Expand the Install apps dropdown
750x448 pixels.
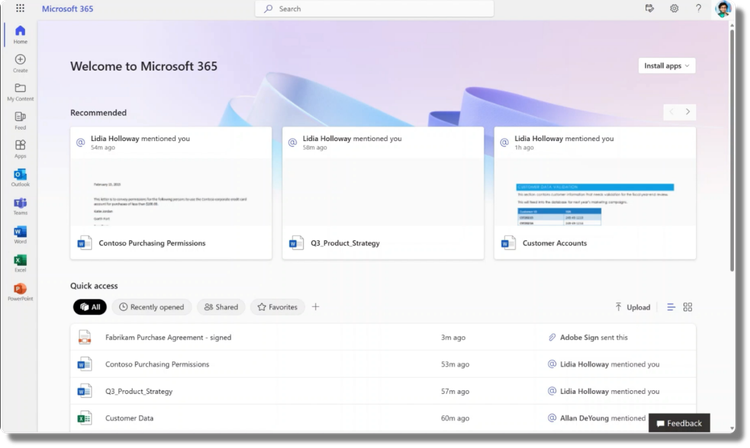(x=667, y=66)
